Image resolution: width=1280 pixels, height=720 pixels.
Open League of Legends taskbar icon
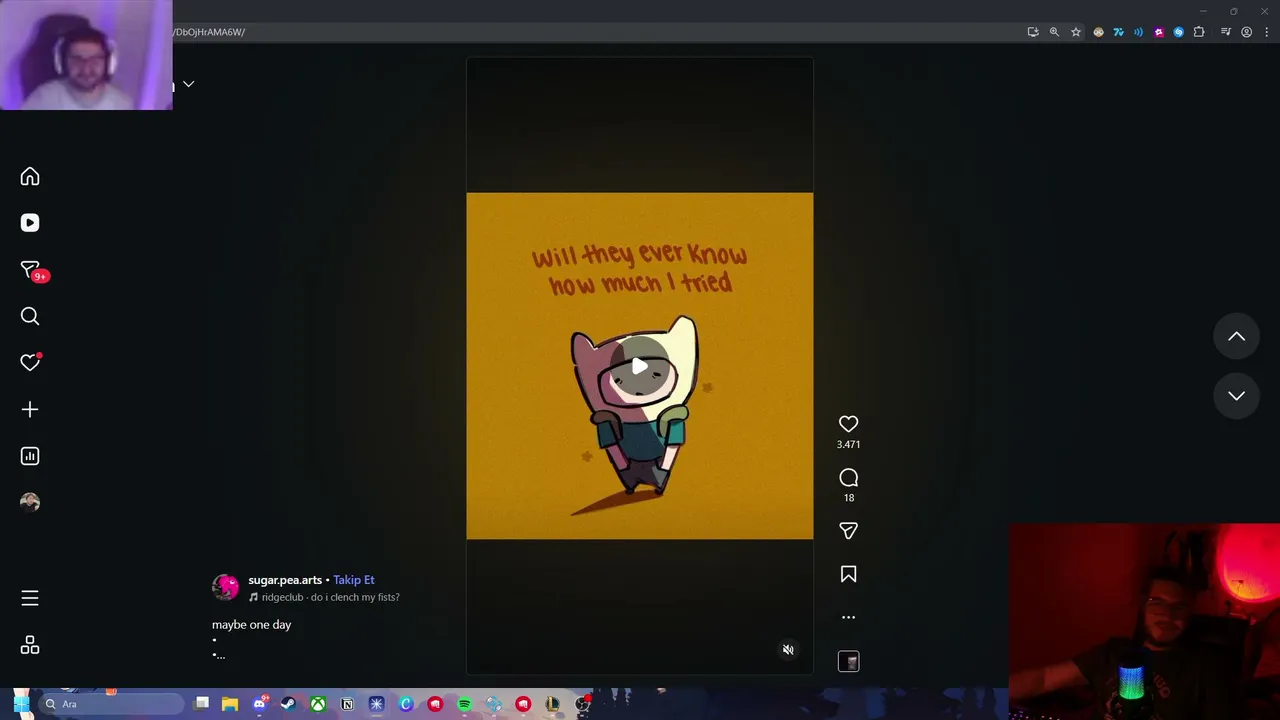coord(552,704)
